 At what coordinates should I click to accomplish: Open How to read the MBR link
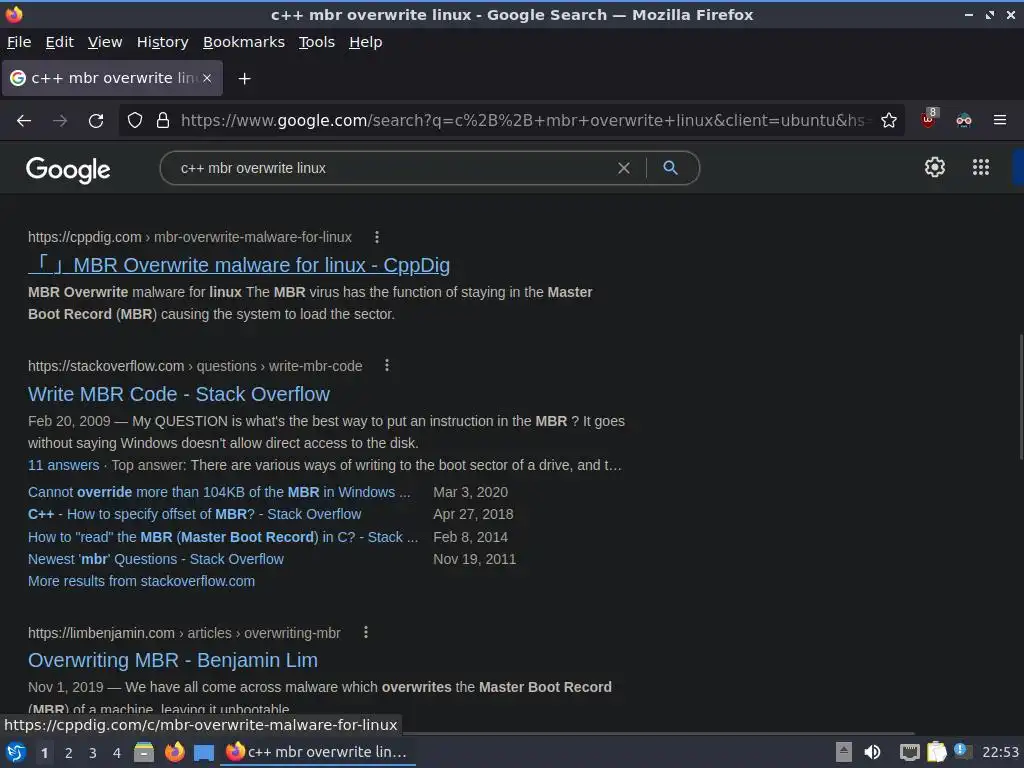tap(223, 537)
